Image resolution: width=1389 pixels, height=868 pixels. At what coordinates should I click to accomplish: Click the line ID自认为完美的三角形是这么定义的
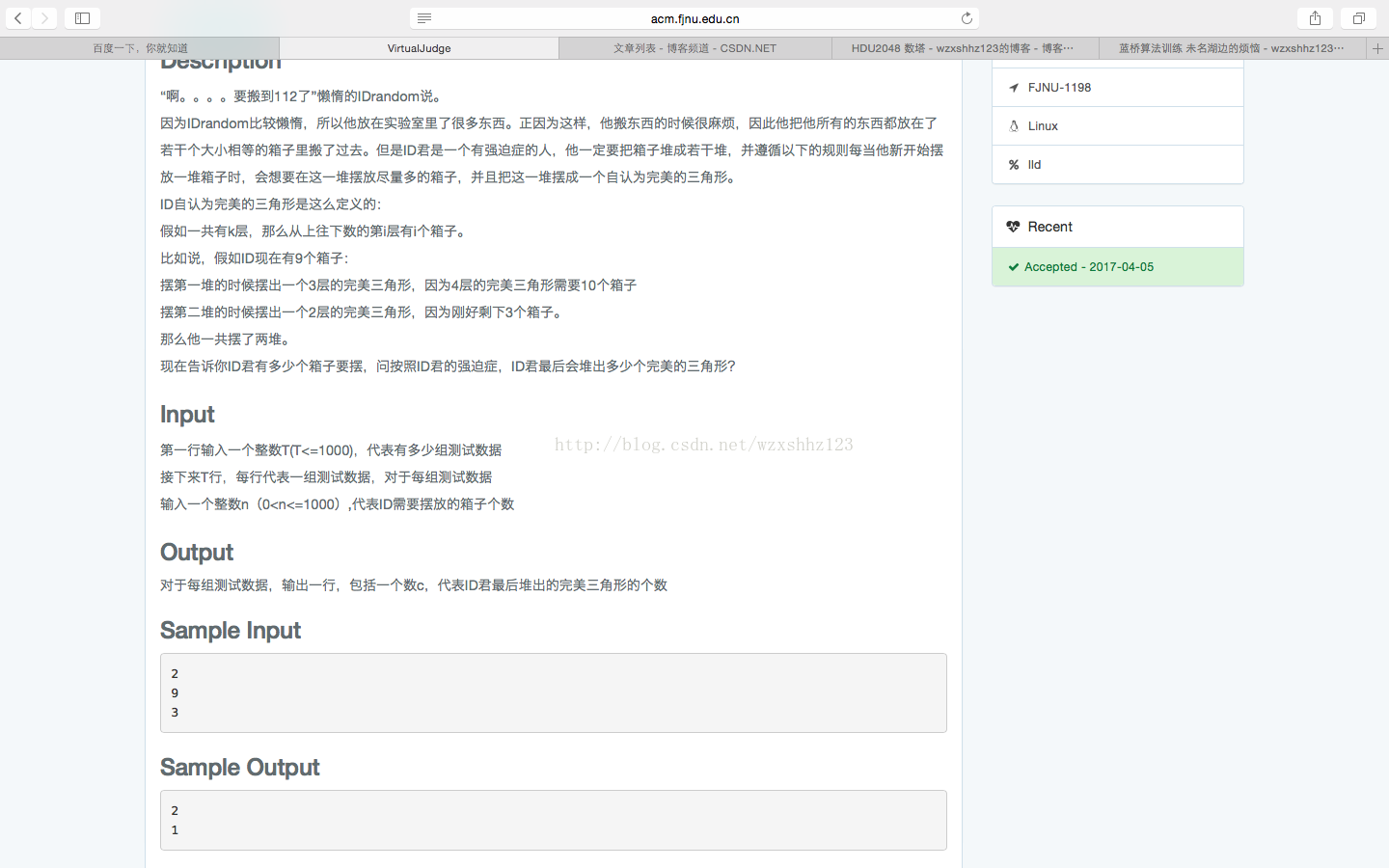[x=271, y=204]
